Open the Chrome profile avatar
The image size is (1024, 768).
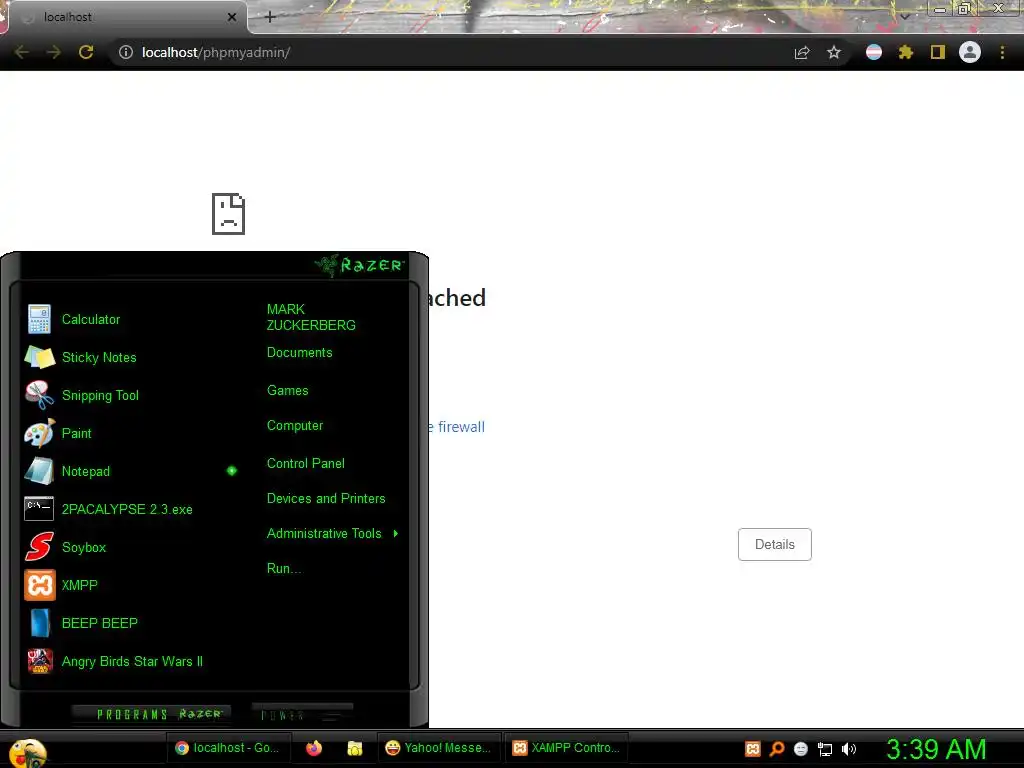pos(970,52)
